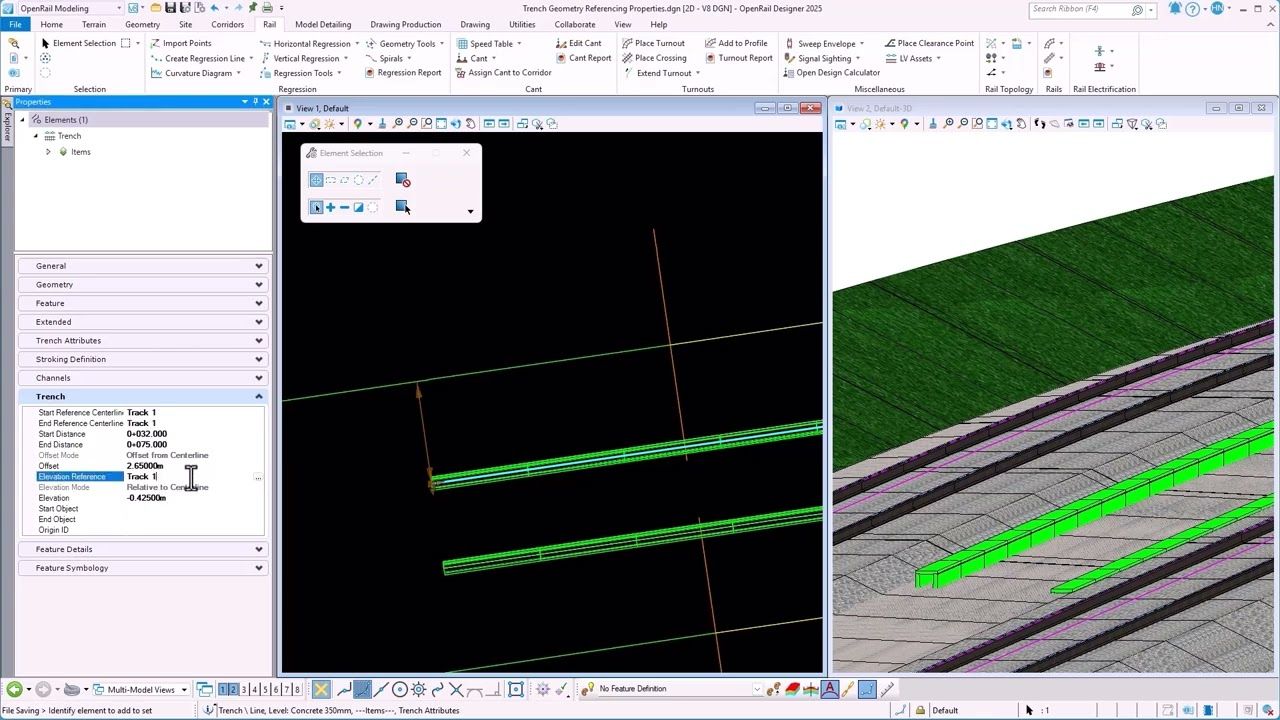Click Zoom Out in View 1 toolbar
The width and height of the screenshot is (1280, 720).
[412, 124]
